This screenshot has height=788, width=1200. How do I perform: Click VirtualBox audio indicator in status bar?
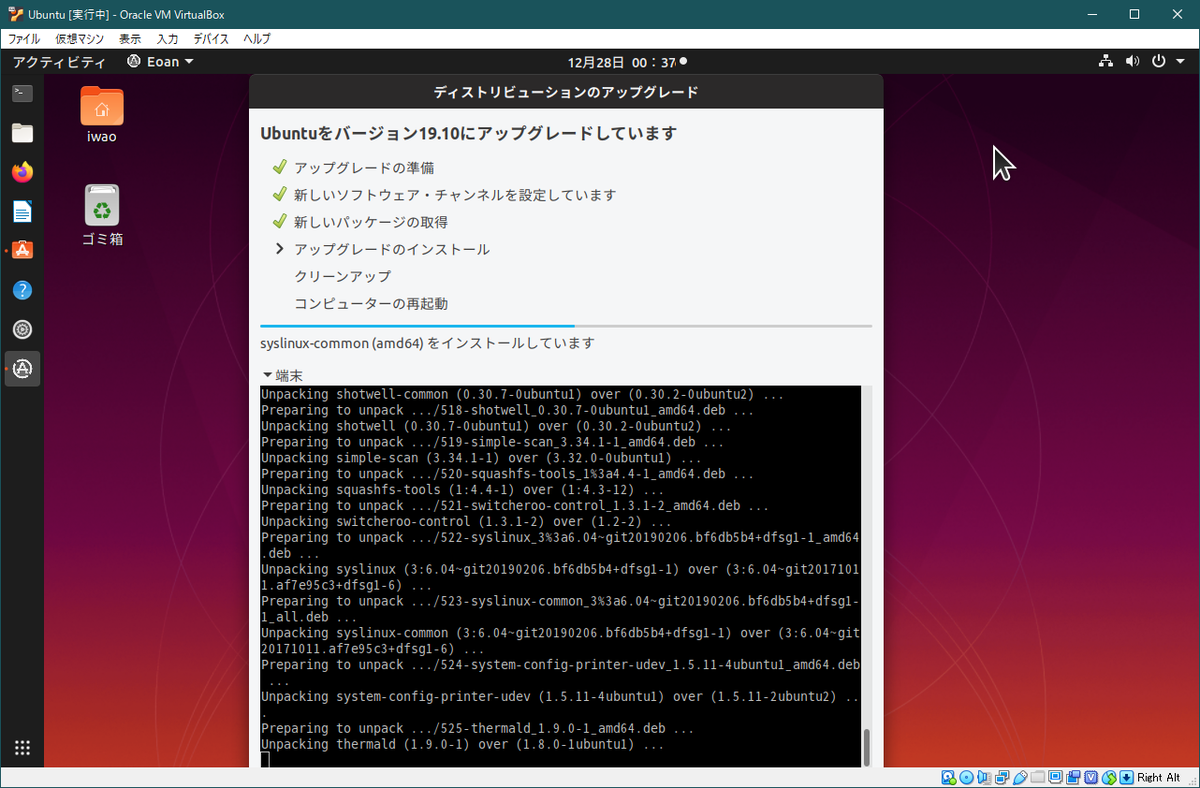[x=984, y=777]
